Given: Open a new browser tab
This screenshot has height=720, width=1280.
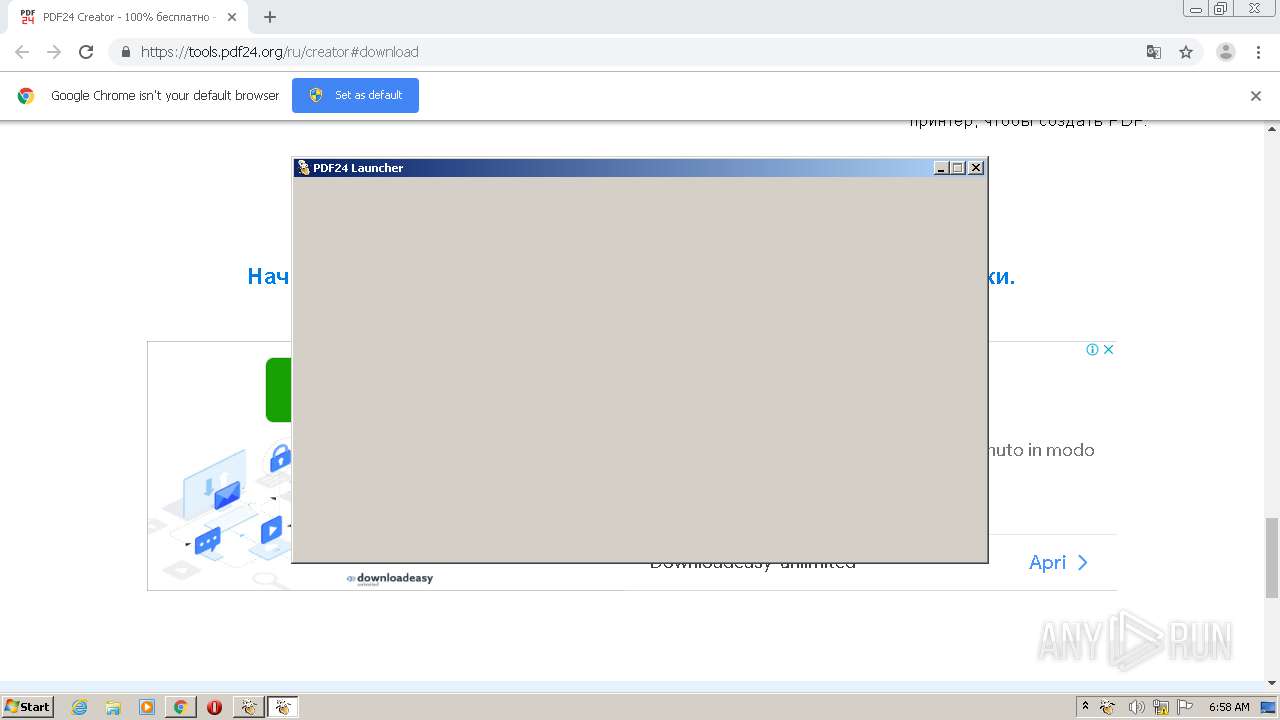Looking at the screenshot, I should pos(270,17).
